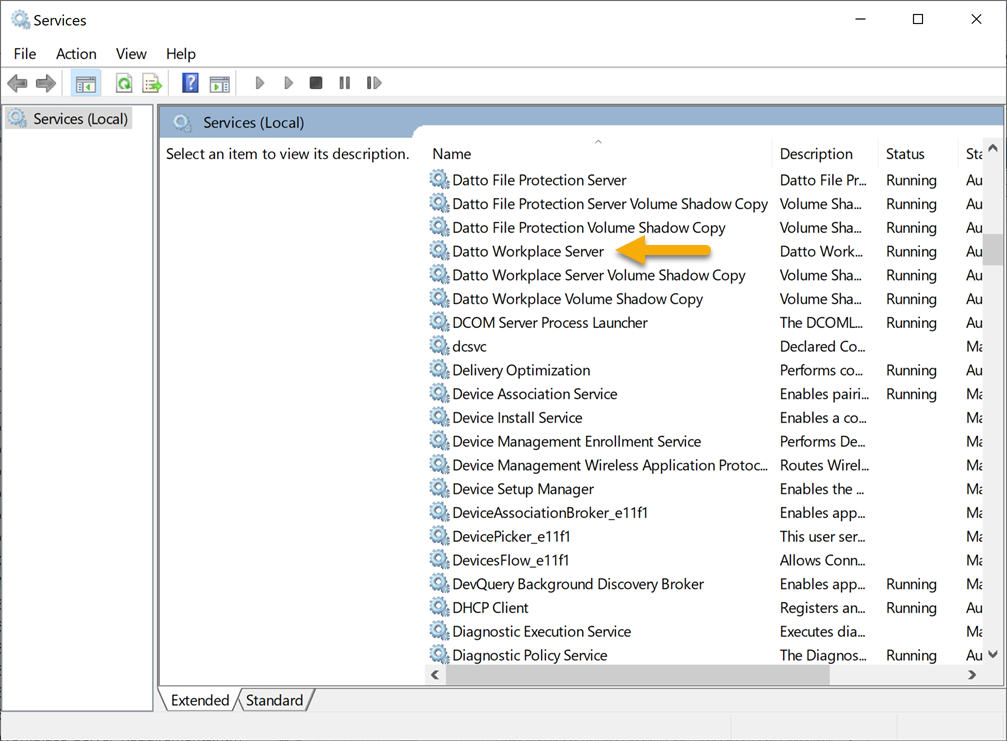Open the Export List icon
This screenshot has height=741, width=1007.
pos(152,82)
